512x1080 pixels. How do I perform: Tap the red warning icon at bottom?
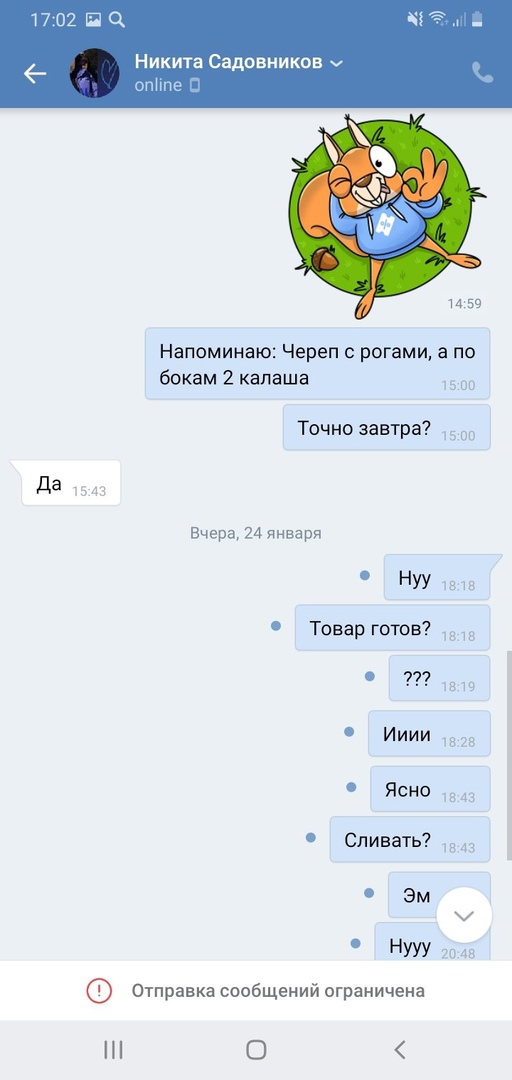(x=99, y=991)
